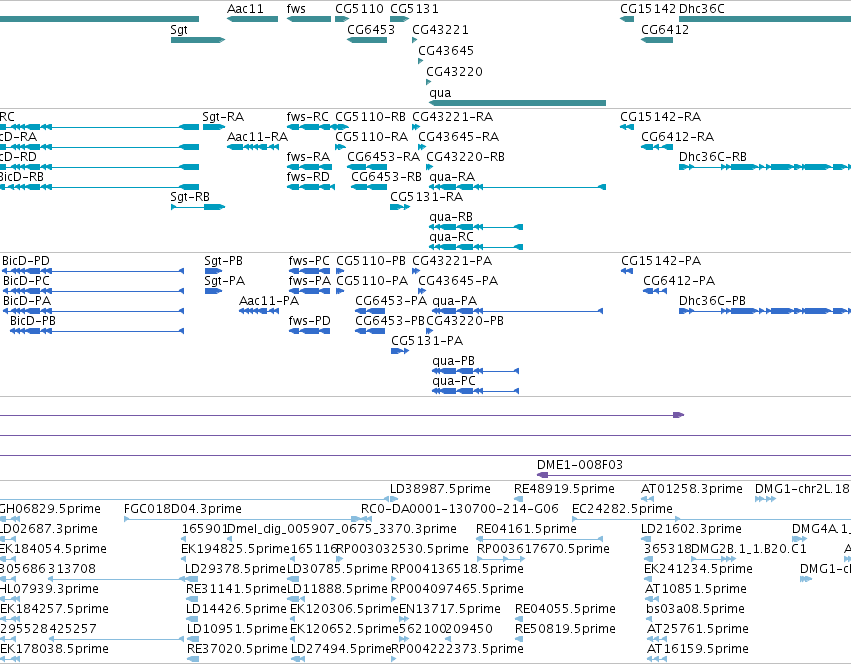Viewport: 851px width, 664px height.
Task: Open the CG5131-RA transcript label
Action: coord(427,197)
